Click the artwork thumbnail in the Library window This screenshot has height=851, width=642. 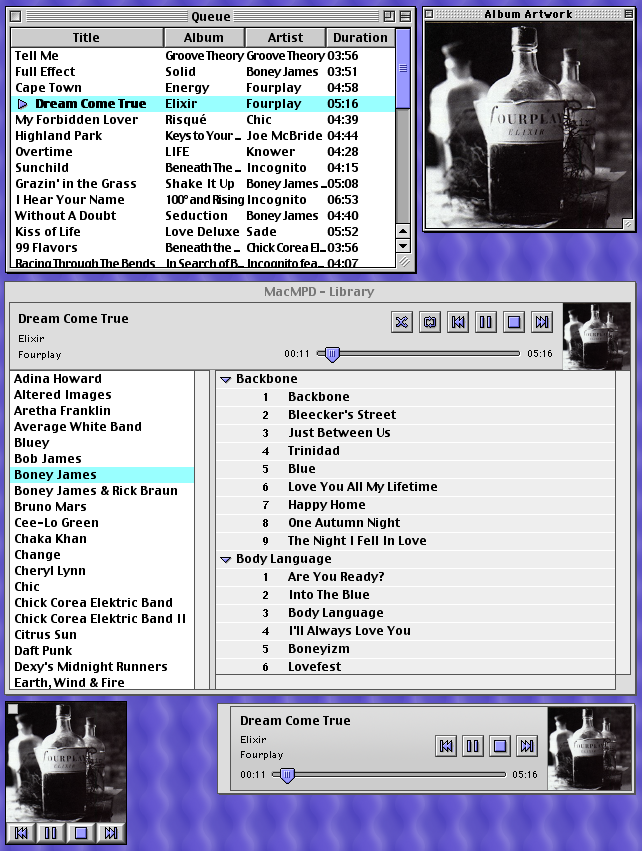tap(596, 336)
